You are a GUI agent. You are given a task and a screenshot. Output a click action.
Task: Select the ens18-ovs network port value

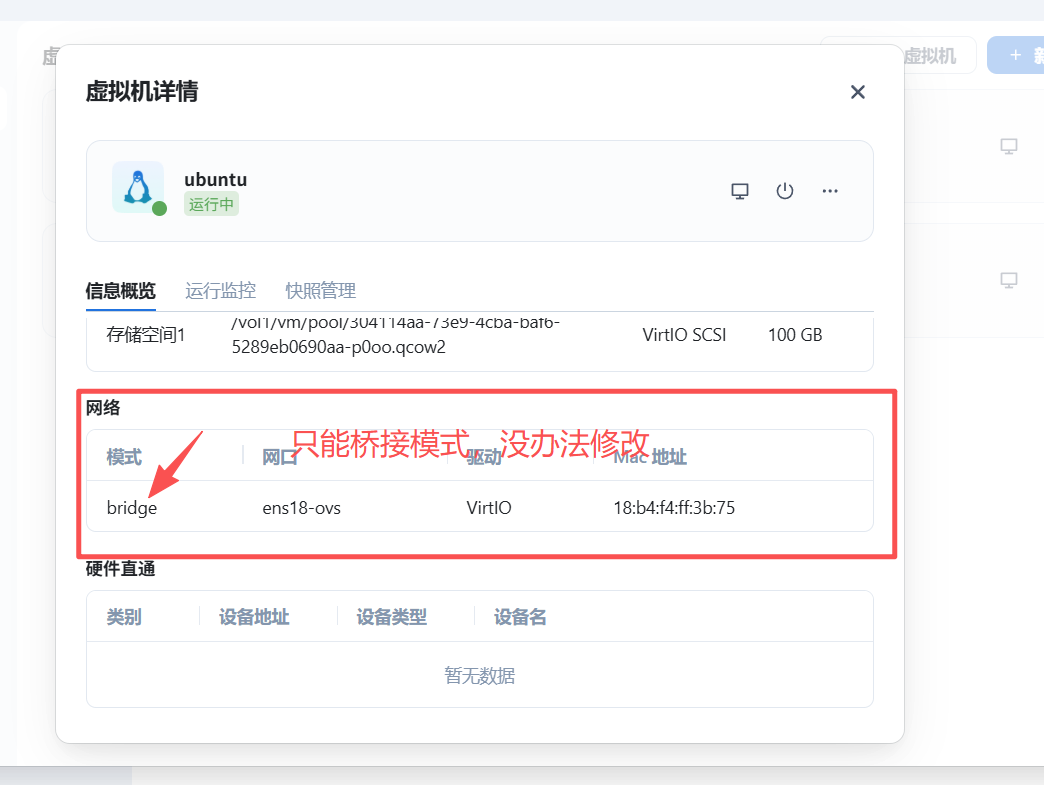point(301,508)
